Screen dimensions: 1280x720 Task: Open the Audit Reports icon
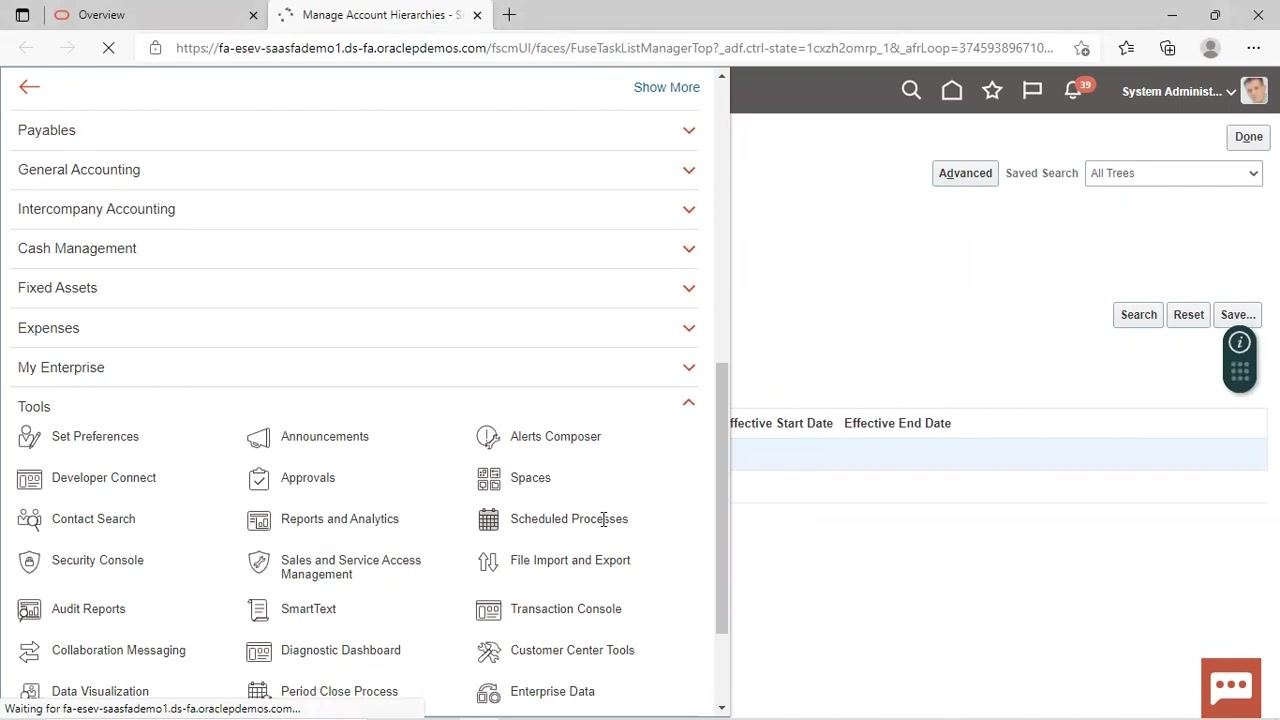click(x=30, y=609)
